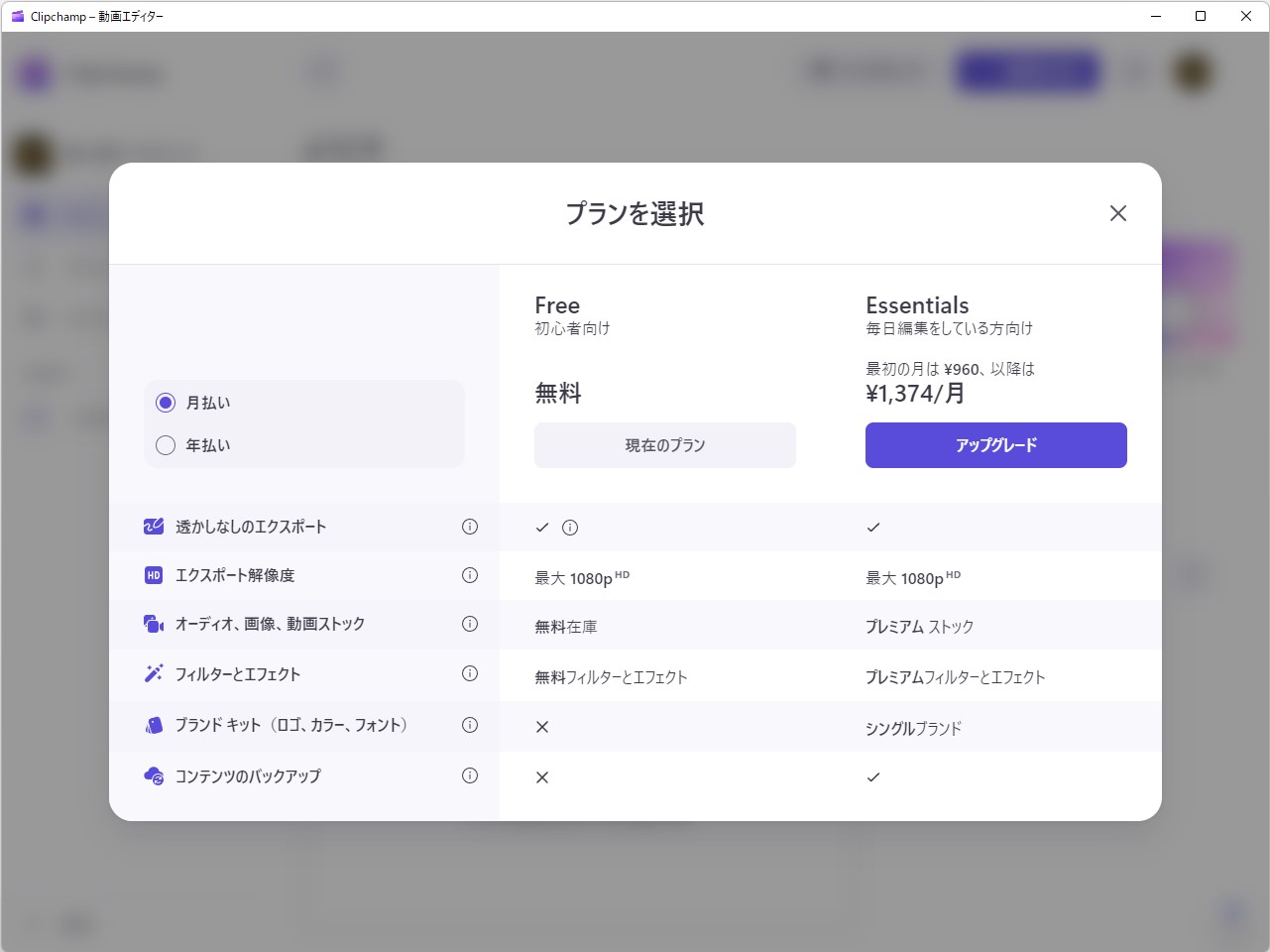Image resolution: width=1270 pixels, height=952 pixels.
Task: Click the HD icon beside エクスポート解像度
Action: [x=153, y=575]
